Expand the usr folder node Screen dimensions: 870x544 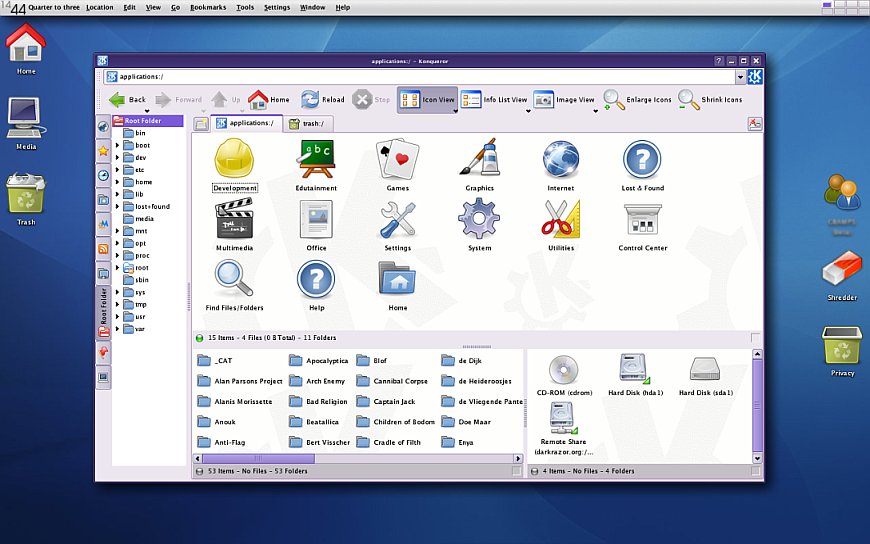(x=117, y=316)
